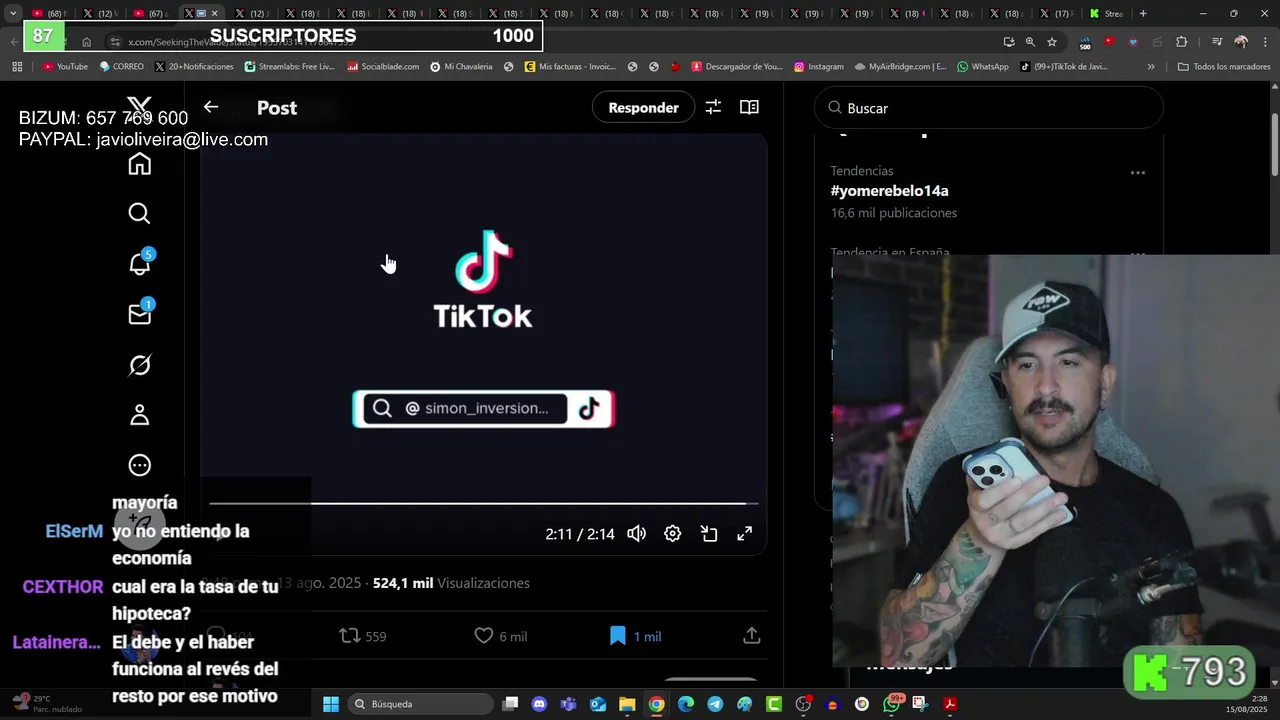Open Chrome extensions puzzle icon
Screen dimensions: 1280x720
(x=1182, y=42)
